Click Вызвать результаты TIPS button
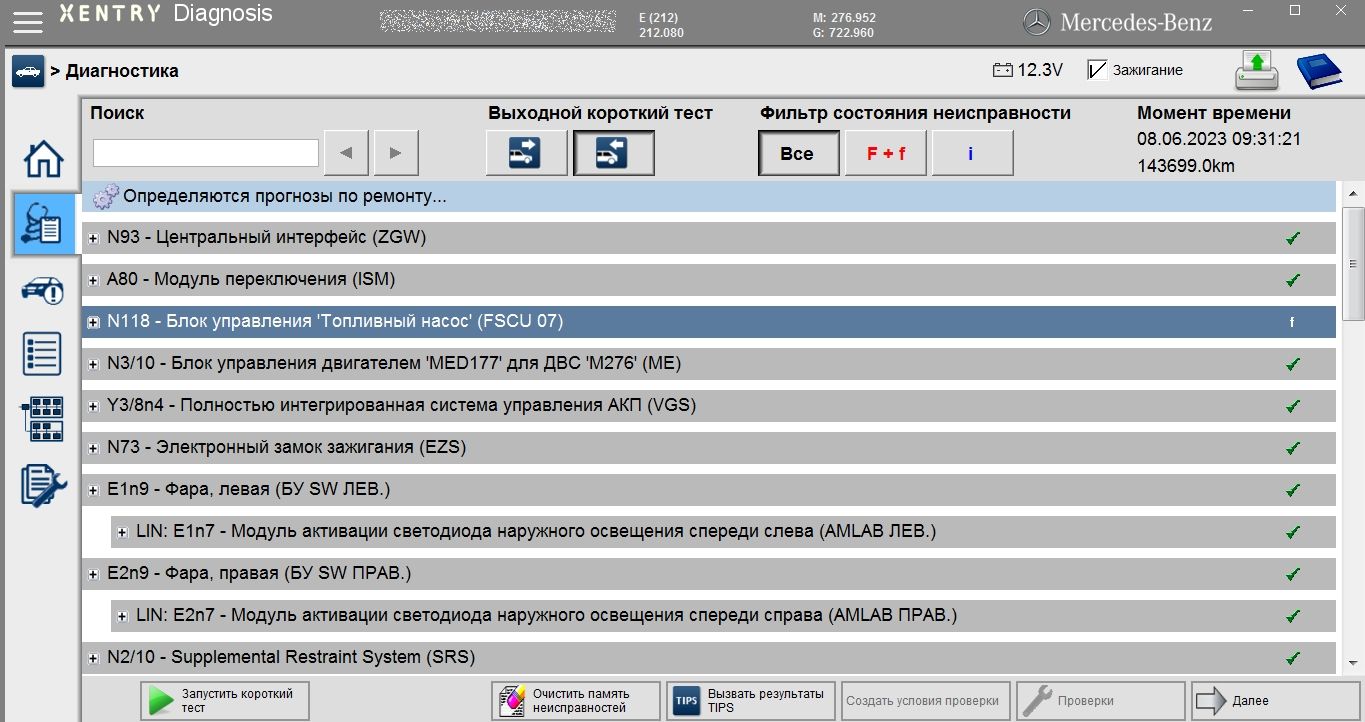Screen dimensions: 1365x722 click(x=751, y=701)
